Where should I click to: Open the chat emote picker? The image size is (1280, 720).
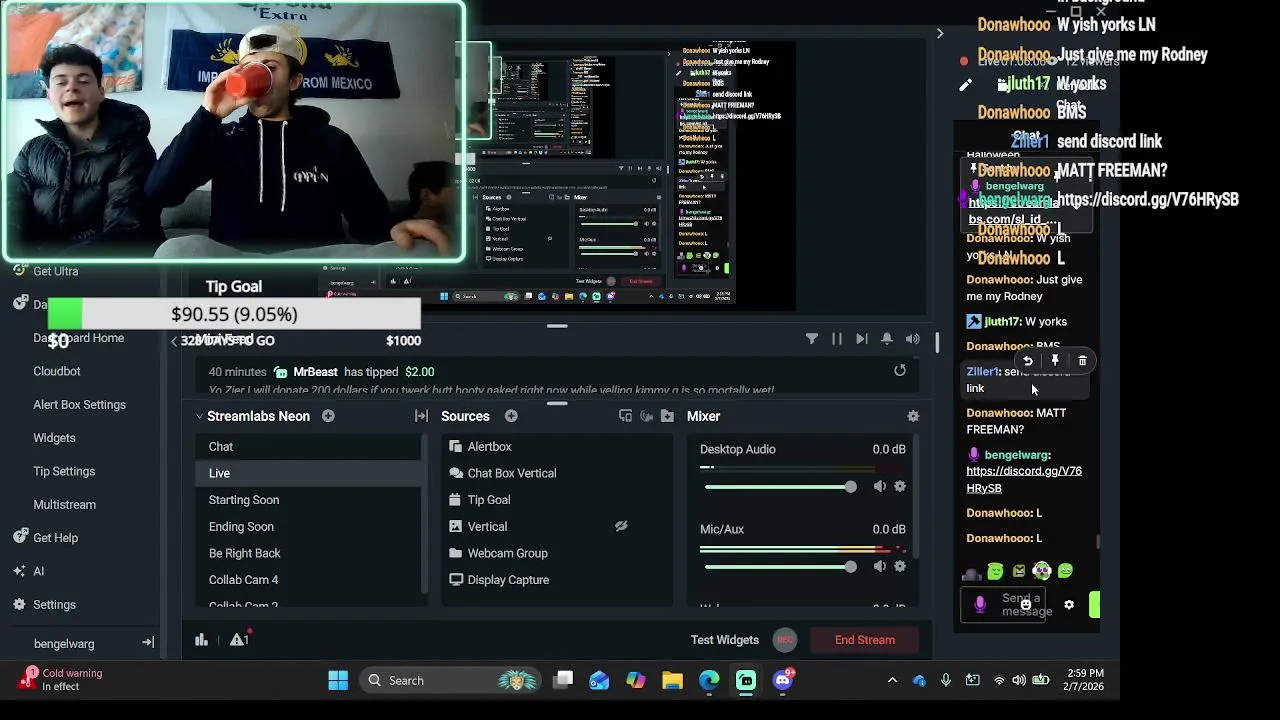pos(1026,605)
